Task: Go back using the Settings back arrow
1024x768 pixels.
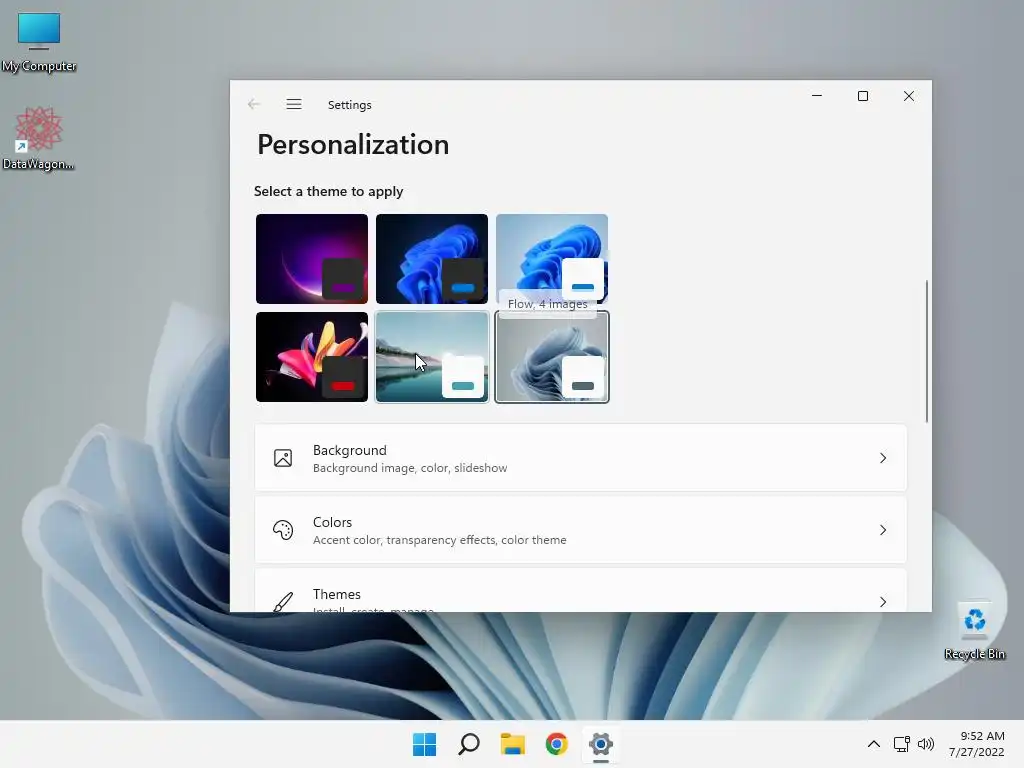Action: click(x=254, y=104)
